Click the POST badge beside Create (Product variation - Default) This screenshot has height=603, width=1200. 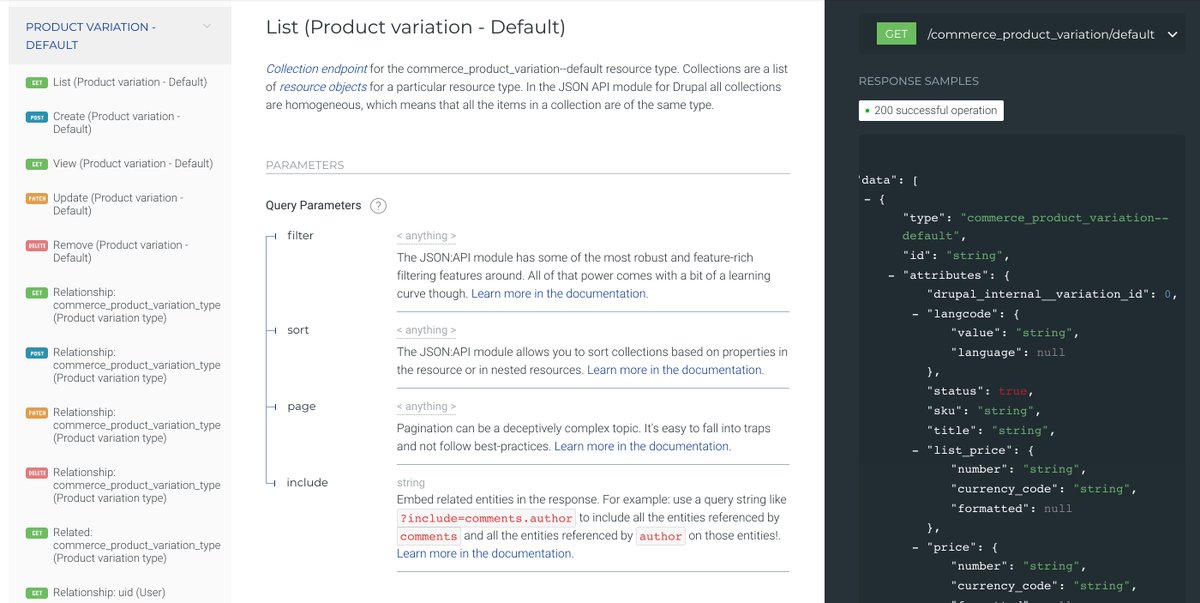tap(37, 117)
